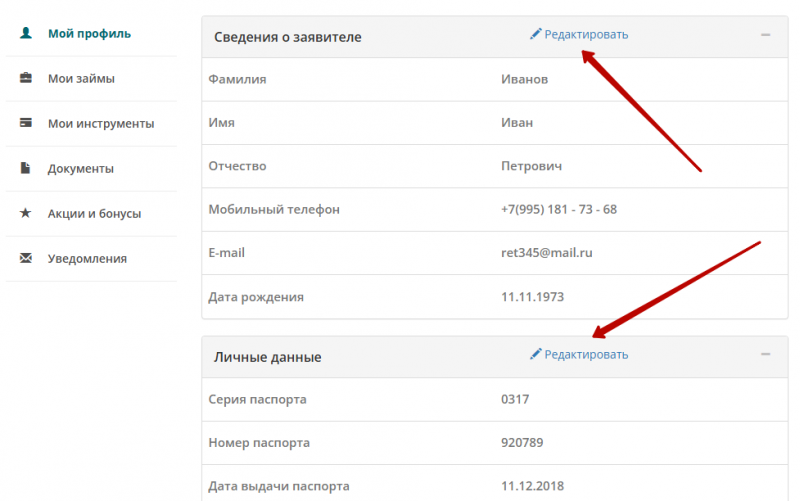Select the Акции и бонусы menu label
This screenshot has width=800, height=501.
tap(94, 214)
